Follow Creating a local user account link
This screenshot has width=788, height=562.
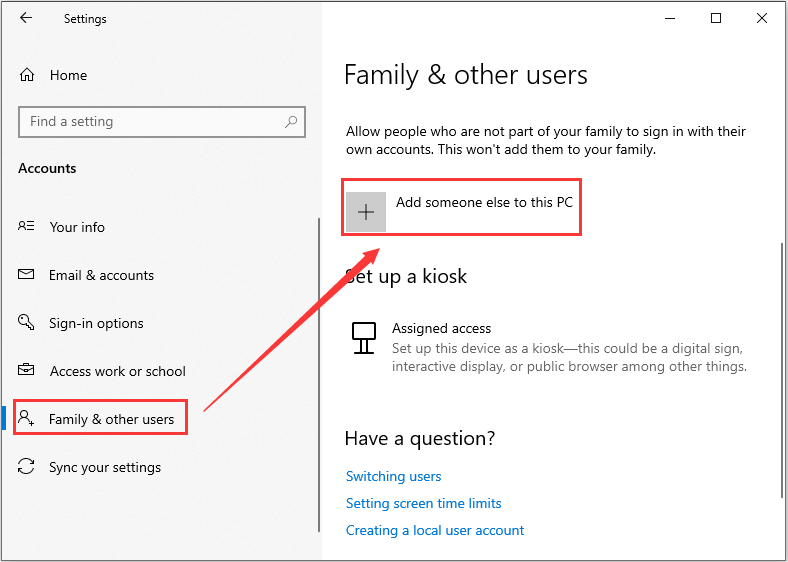pyautogui.click(x=435, y=530)
